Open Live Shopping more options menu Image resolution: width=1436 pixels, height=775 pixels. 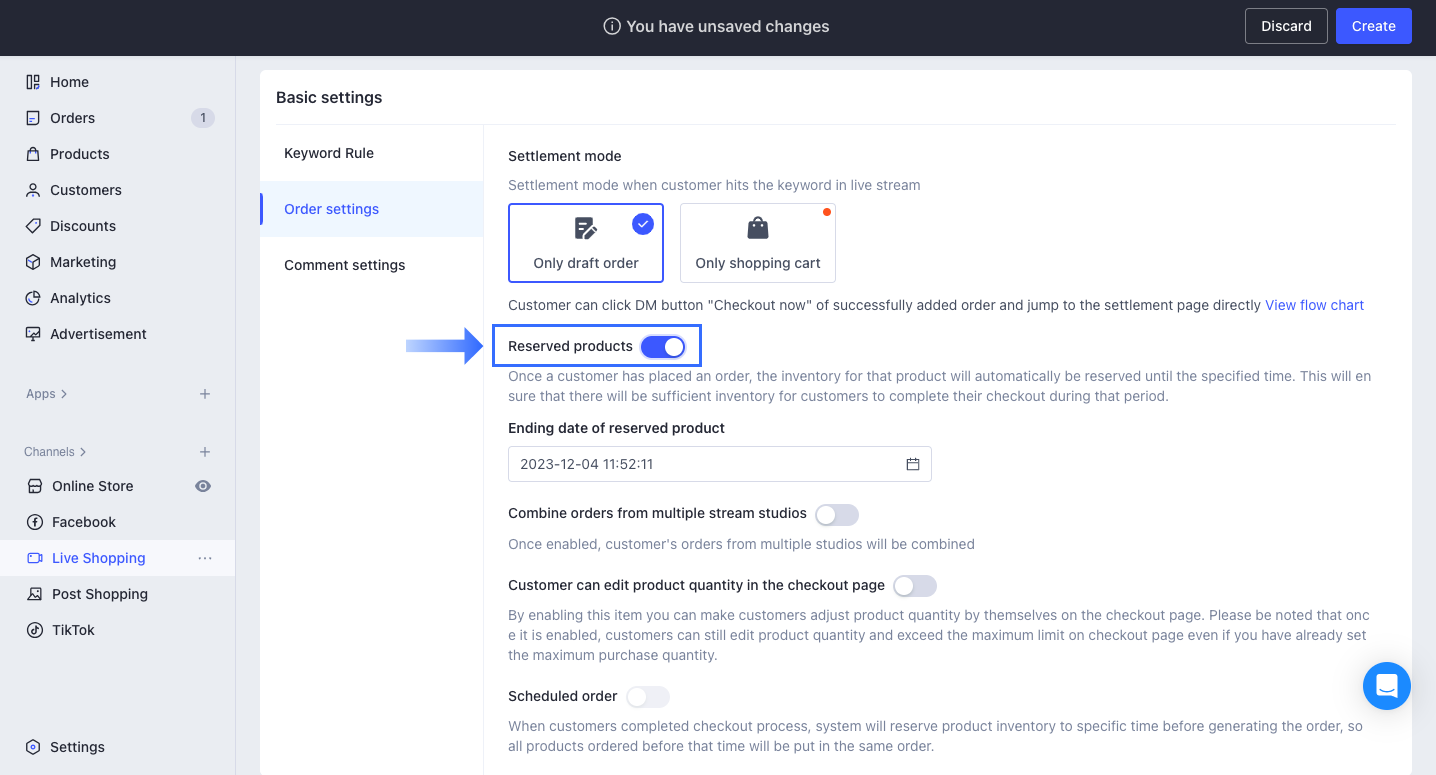click(205, 558)
